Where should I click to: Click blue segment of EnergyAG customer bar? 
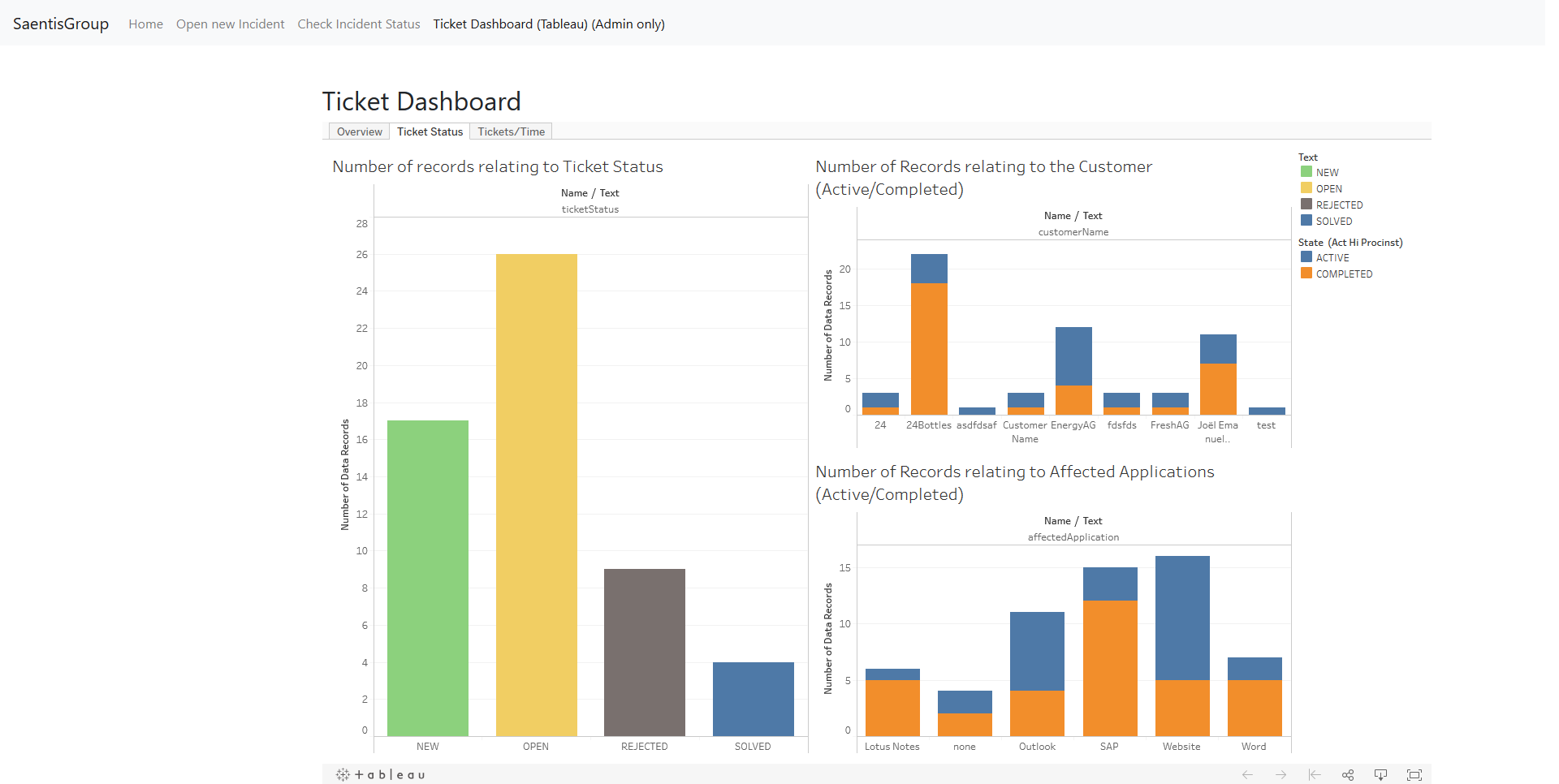[x=1073, y=356]
